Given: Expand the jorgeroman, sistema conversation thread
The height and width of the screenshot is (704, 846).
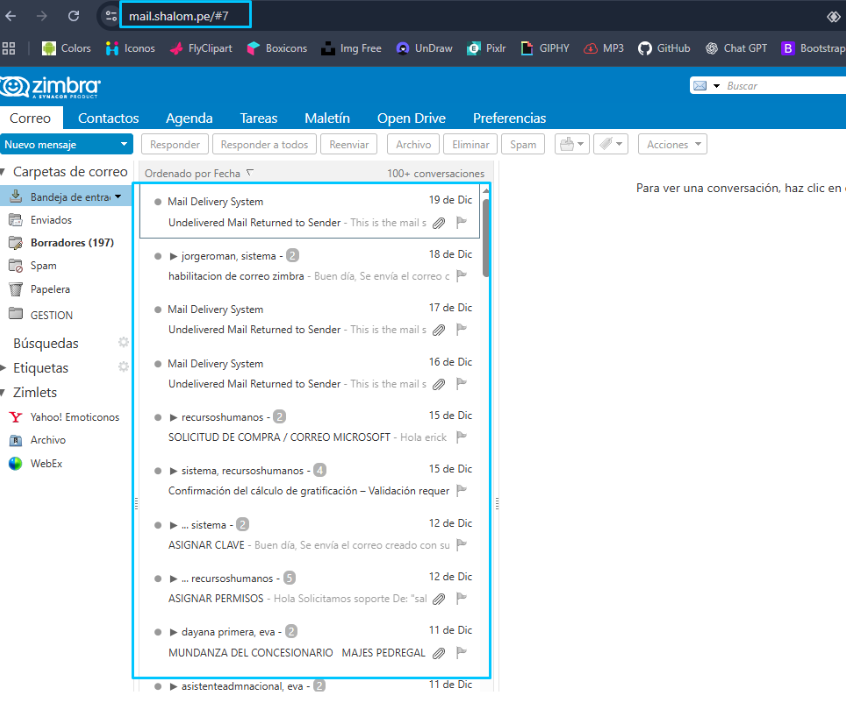Looking at the screenshot, I should pyautogui.click(x=173, y=256).
